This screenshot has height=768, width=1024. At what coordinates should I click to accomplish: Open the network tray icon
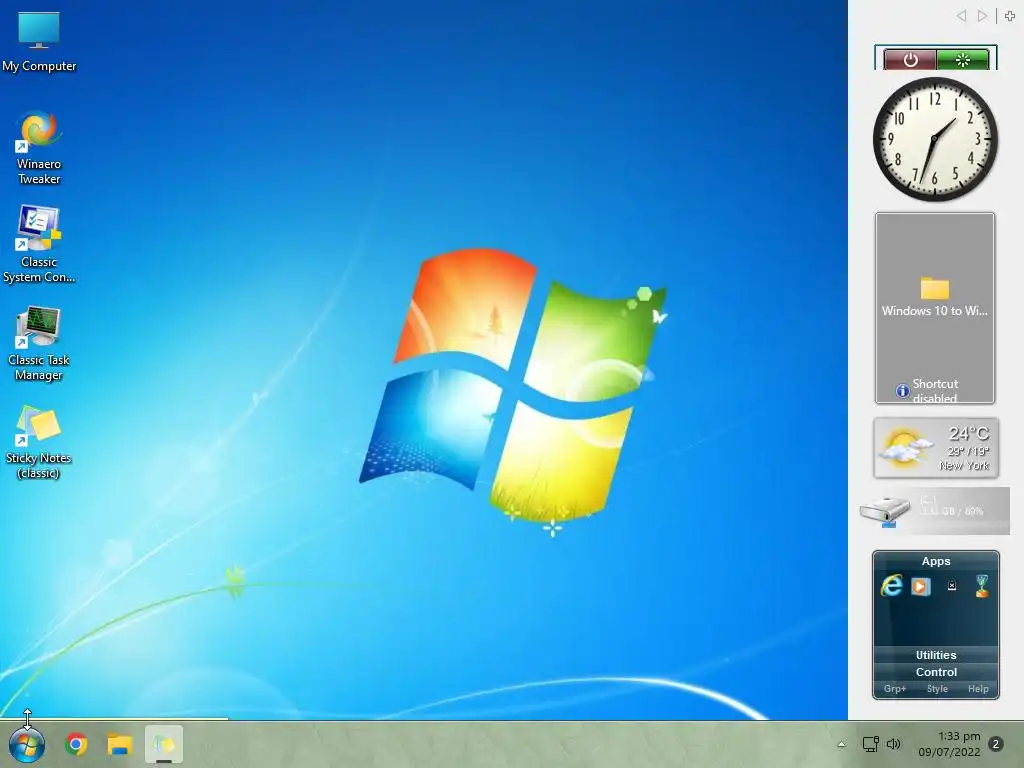(x=871, y=744)
